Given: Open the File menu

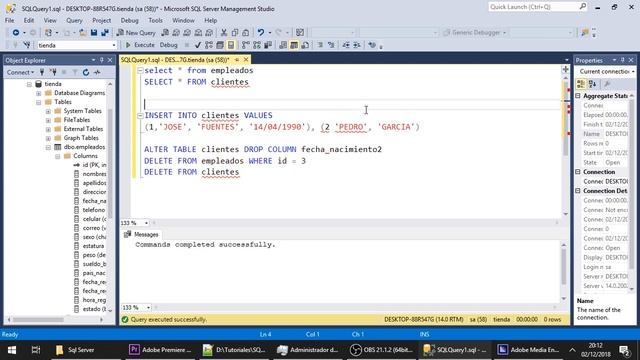Looking at the screenshot, I should pyautogui.click(x=9, y=20).
